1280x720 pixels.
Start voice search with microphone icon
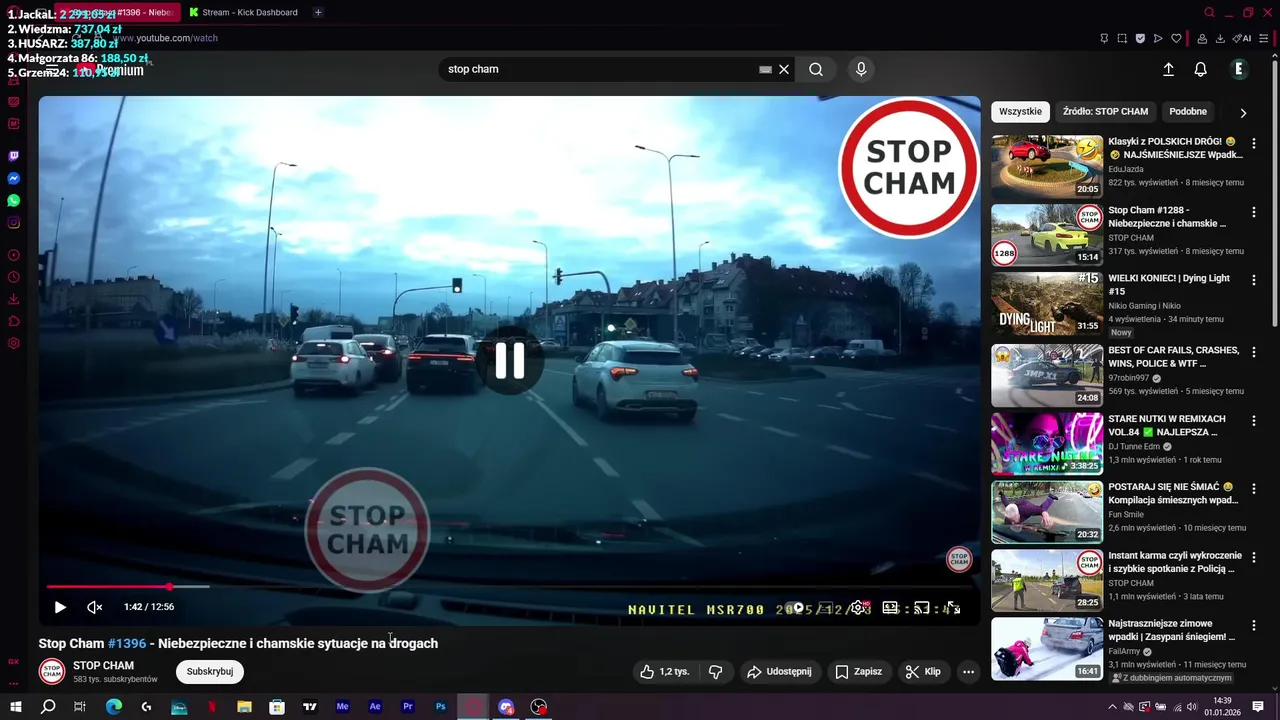coord(861,69)
